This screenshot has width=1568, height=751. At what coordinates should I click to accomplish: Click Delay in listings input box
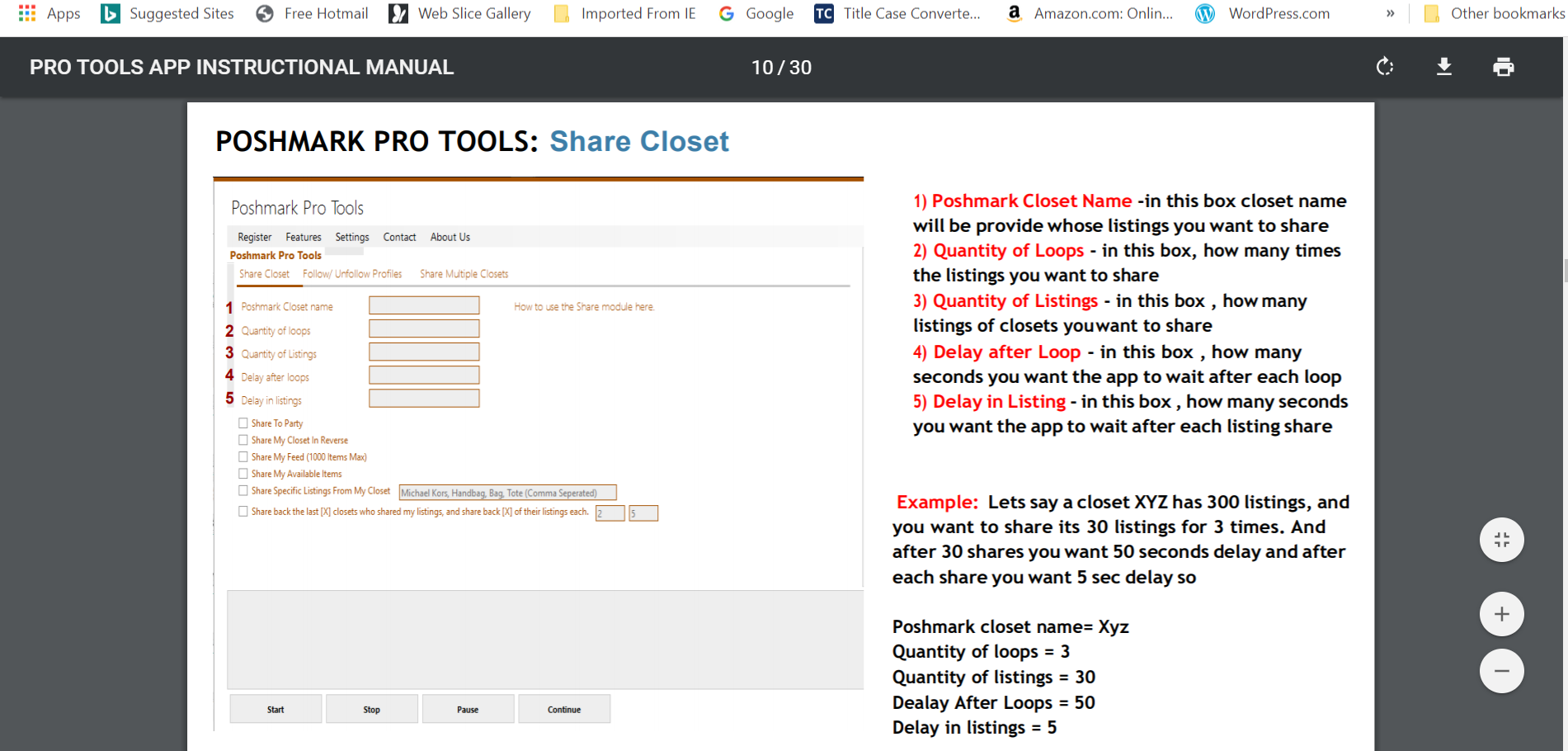coord(424,399)
